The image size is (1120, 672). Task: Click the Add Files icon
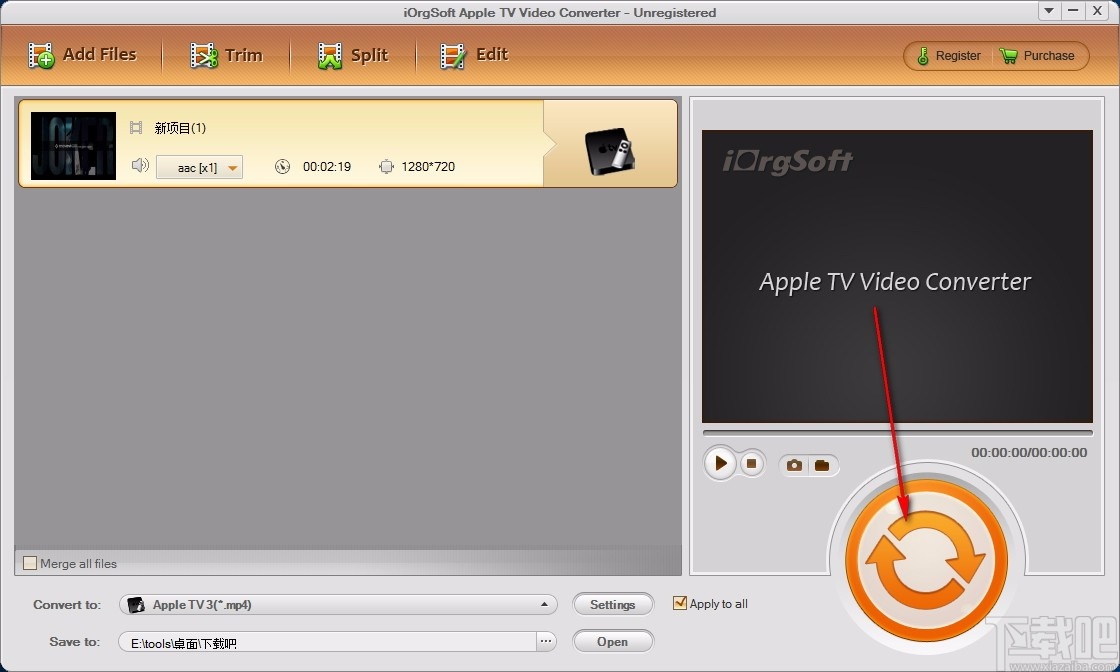[x=41, y=55]
